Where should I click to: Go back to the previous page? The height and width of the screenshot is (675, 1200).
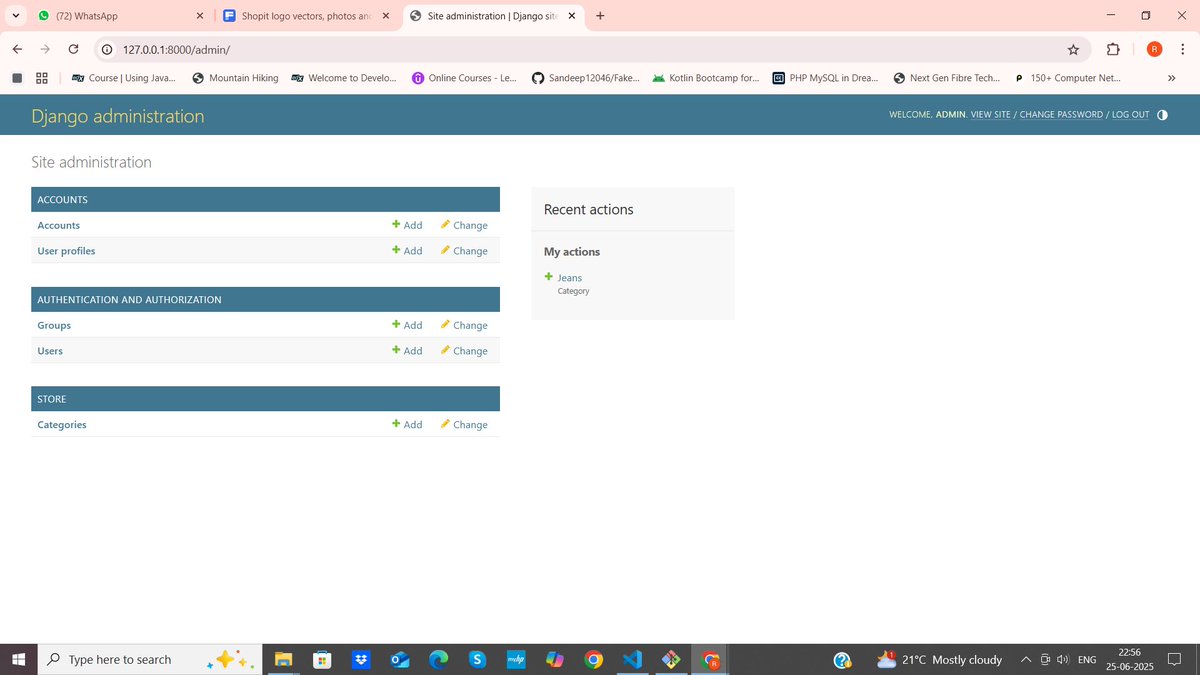[x=17, y=49]
